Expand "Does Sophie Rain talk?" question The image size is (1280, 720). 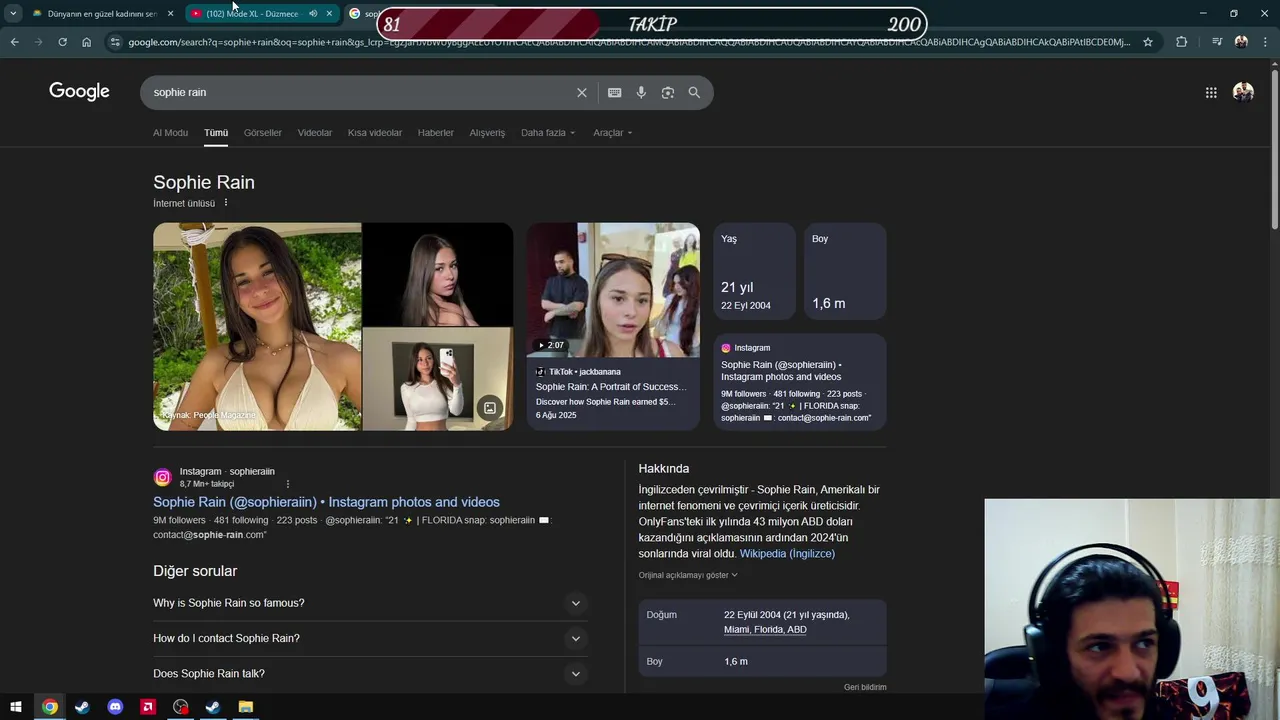coord(369,674)
